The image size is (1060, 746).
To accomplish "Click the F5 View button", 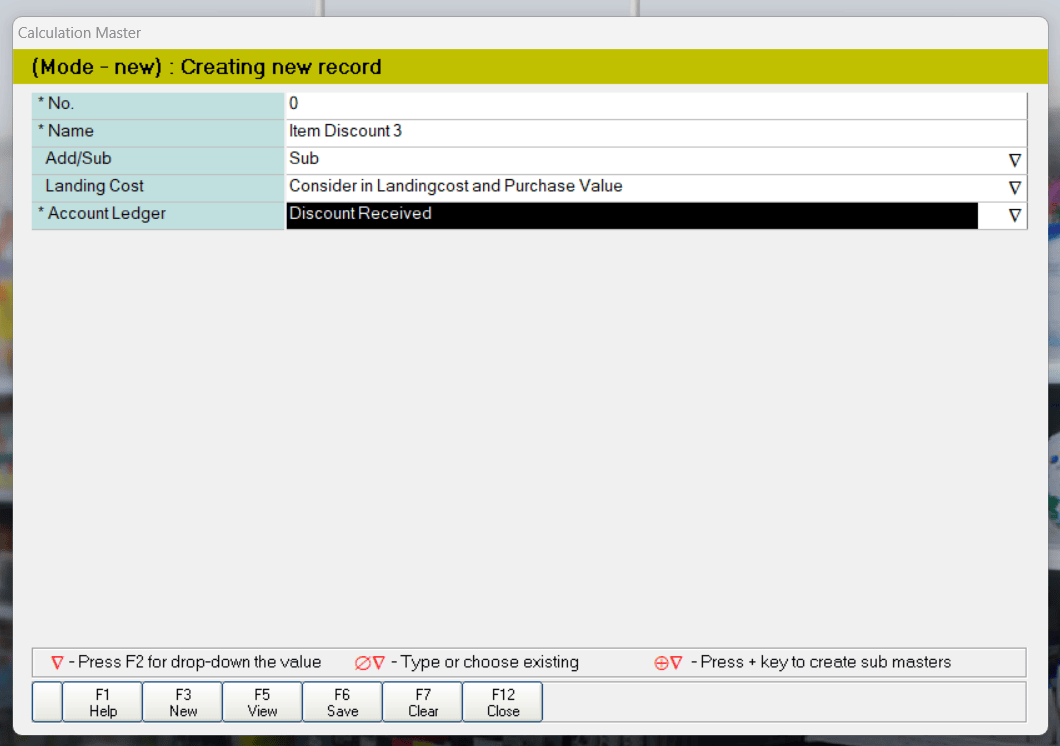I will point(262,702).
